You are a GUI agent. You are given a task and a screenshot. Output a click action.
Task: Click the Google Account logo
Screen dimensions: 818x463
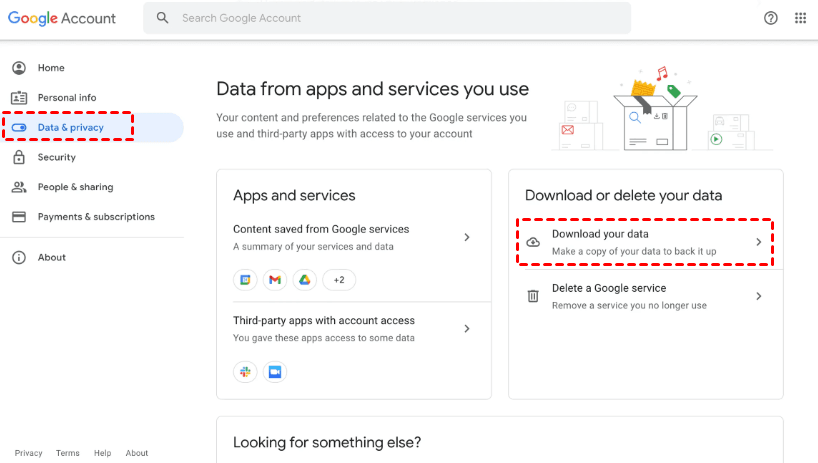62,18
